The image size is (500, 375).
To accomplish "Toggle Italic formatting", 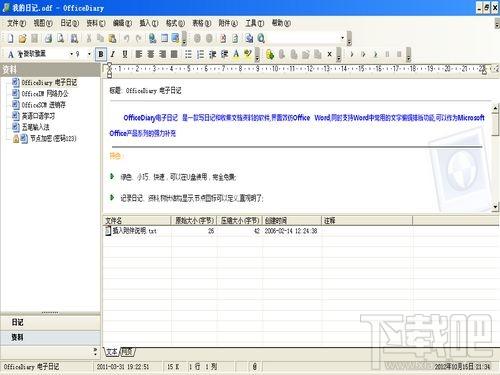I will pyautogui.click(x=113, y=54).
